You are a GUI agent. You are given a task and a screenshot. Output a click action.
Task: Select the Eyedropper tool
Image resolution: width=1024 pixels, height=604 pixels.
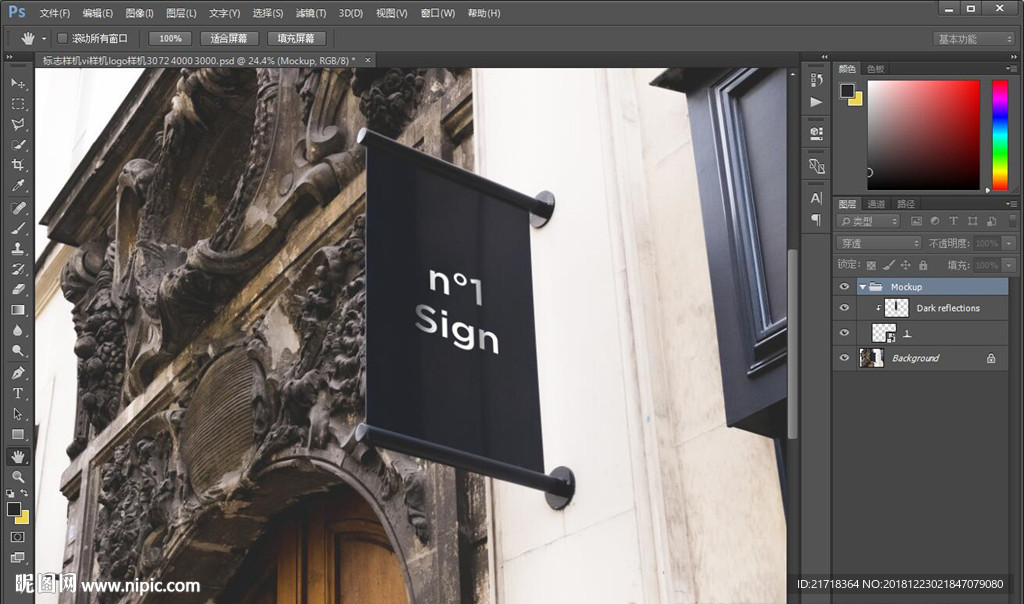[18, 185]
